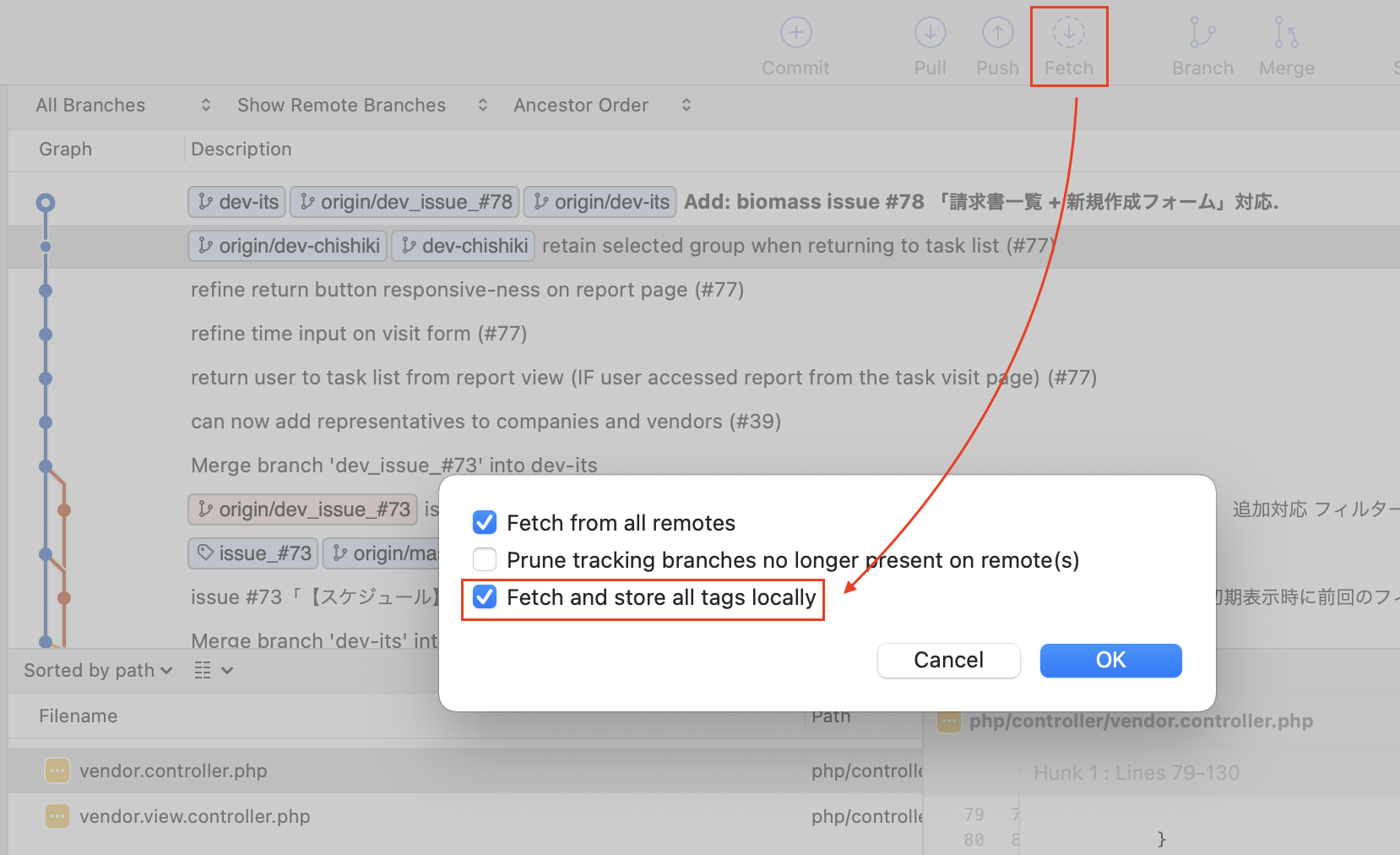
Task: Click the Push toolbar icon
Action: [x=997, y=34]
